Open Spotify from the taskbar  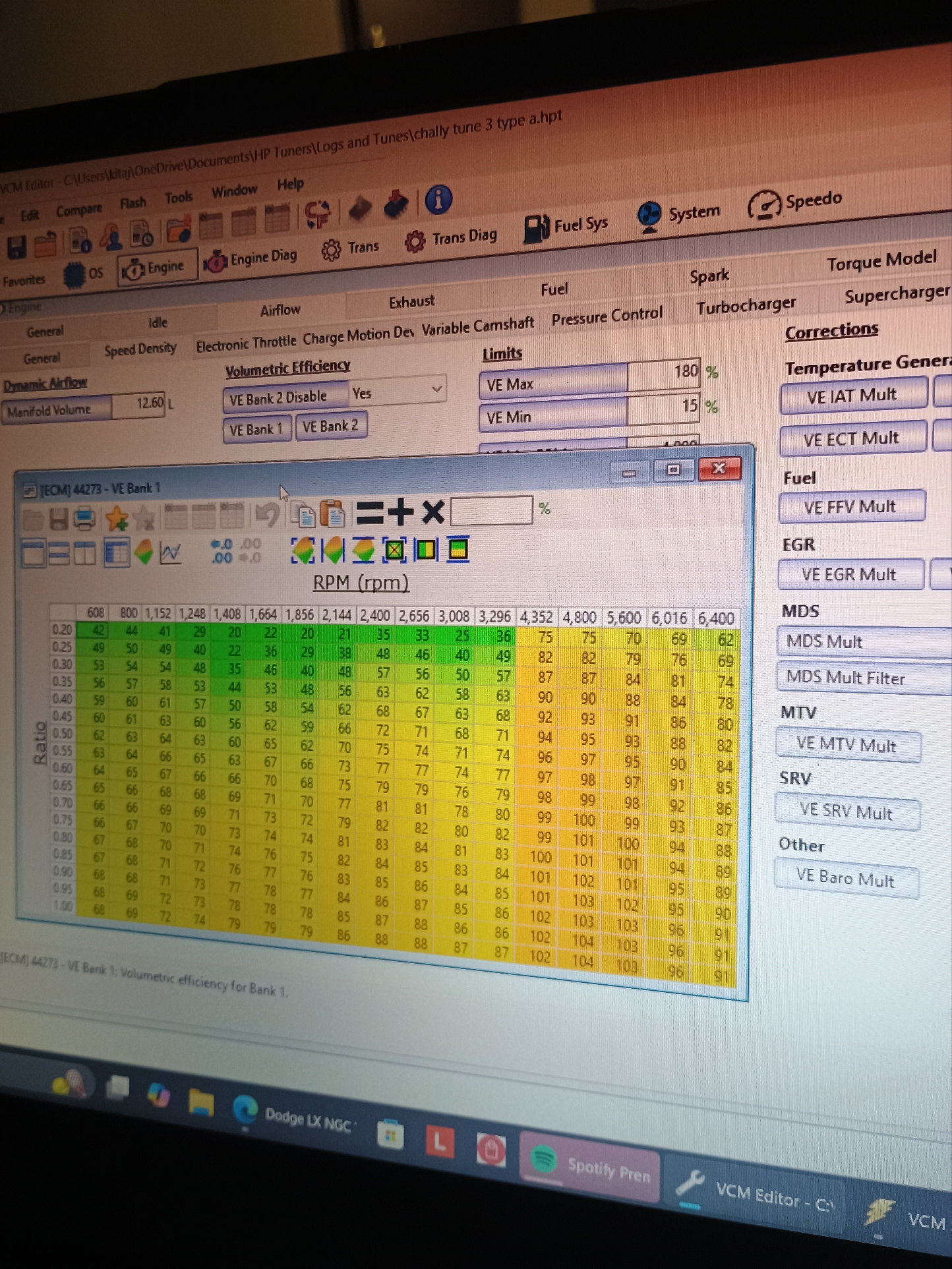pos(591,1165)
